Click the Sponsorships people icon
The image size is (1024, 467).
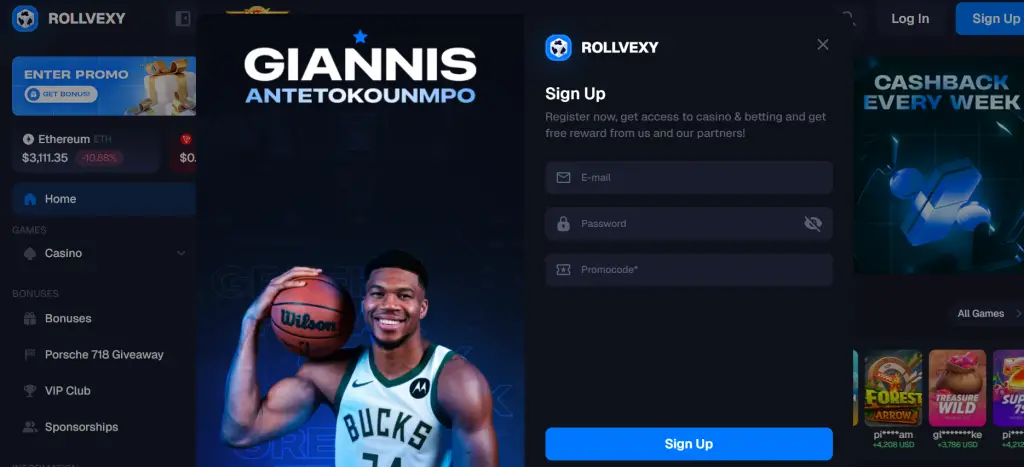[30, 427]
